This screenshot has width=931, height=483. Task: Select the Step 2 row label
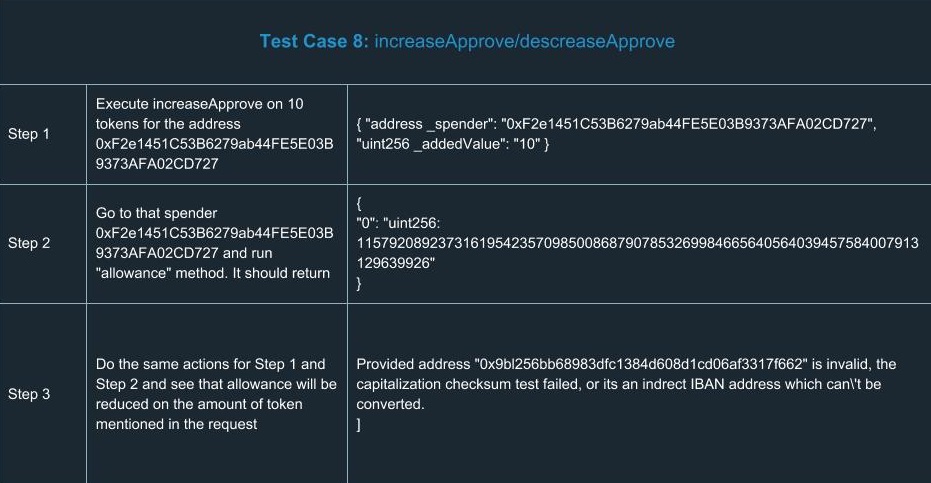29,243
